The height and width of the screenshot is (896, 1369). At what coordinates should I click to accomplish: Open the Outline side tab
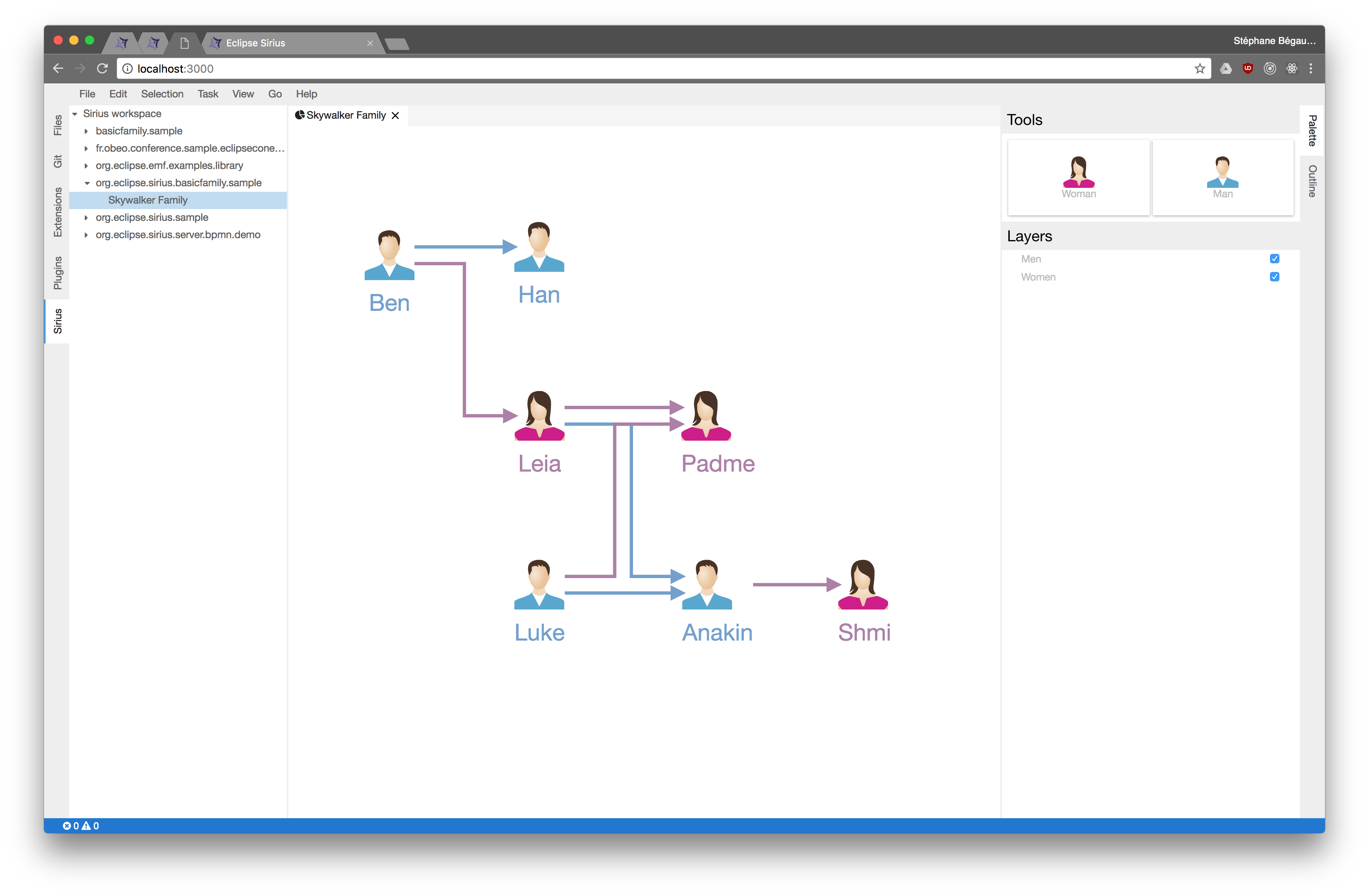click(x=1312, y=181)
